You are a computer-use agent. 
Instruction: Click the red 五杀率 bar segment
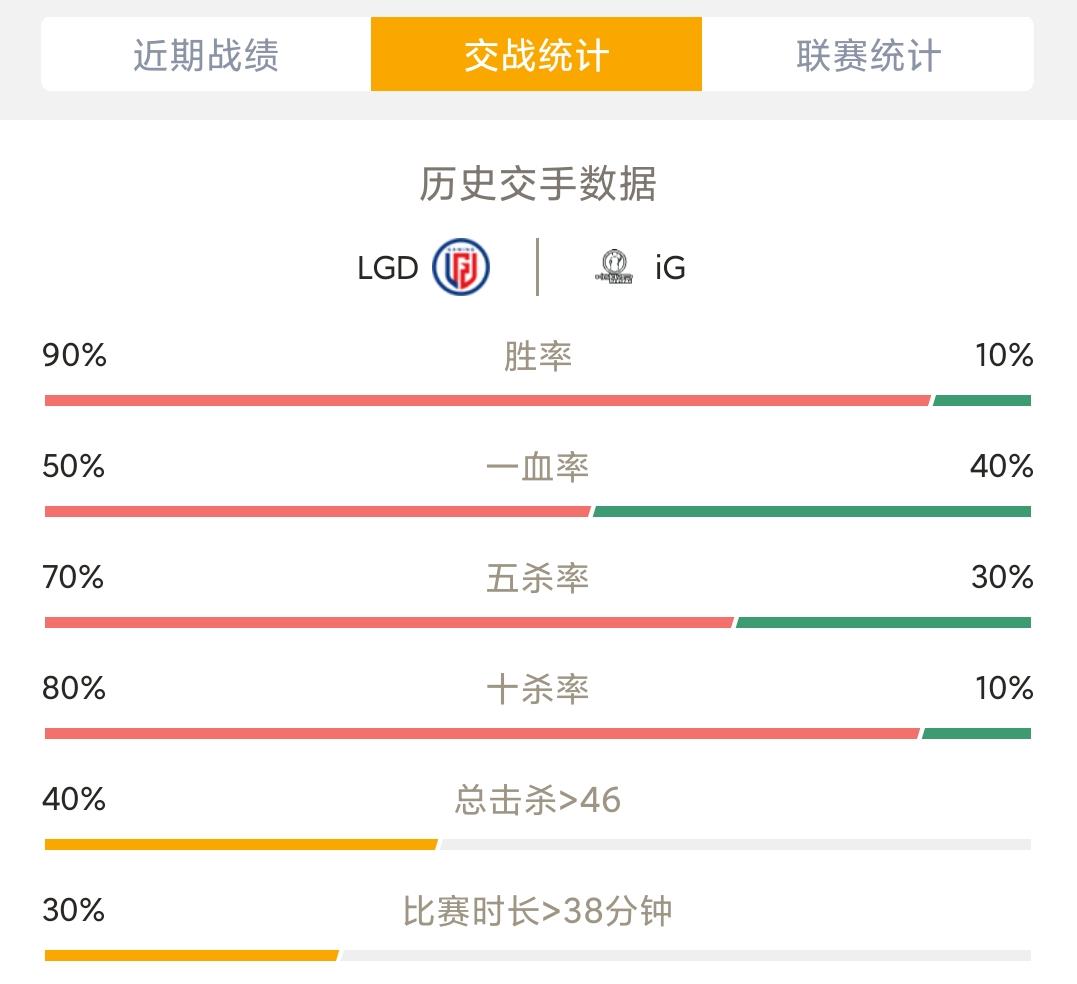pos(389,623)
